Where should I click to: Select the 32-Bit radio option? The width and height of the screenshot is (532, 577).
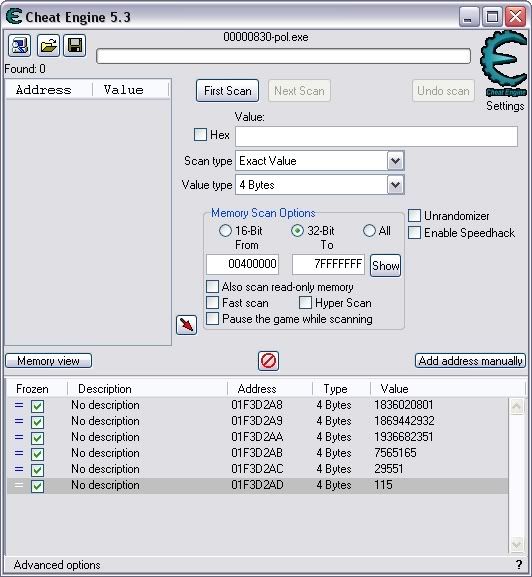click(x=297, y=231)
